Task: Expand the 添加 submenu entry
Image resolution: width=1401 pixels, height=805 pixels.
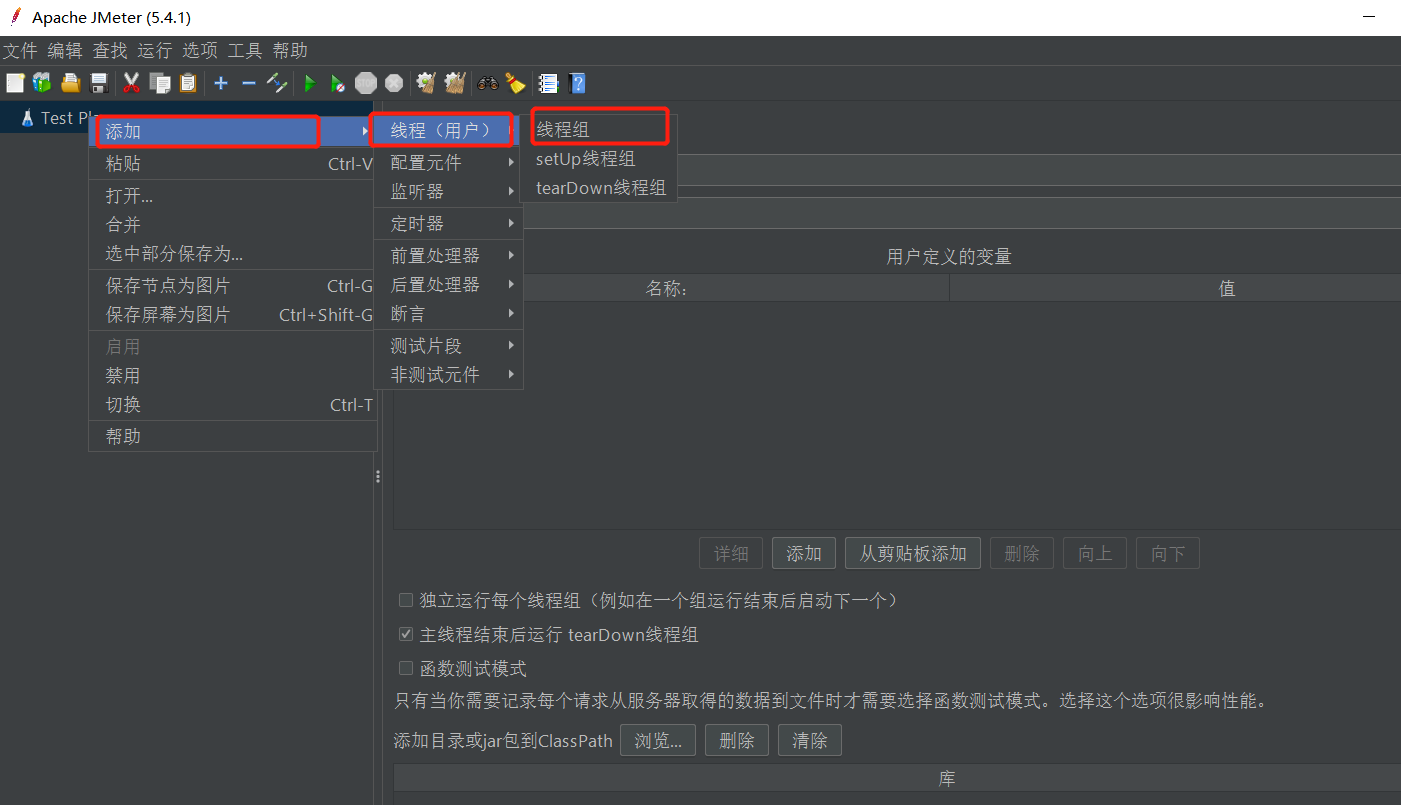Action: tap(233, 131)
